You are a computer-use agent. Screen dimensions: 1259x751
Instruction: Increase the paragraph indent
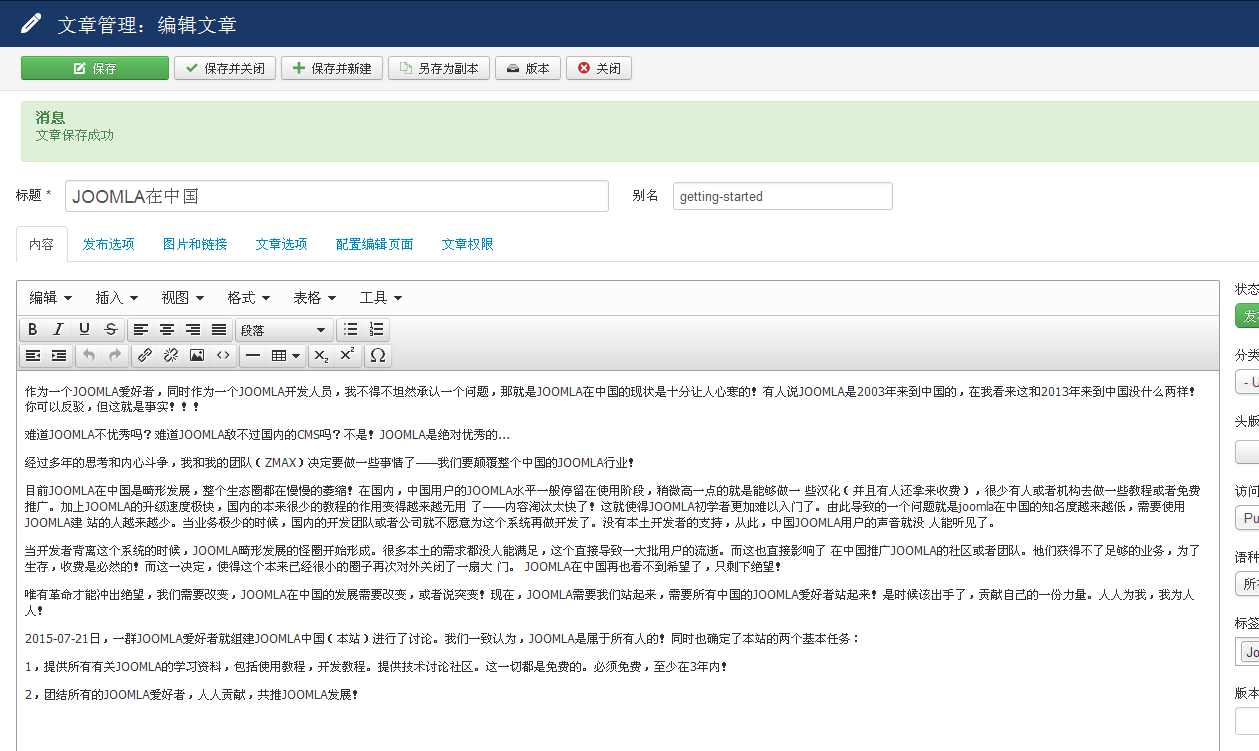[59, 355]
